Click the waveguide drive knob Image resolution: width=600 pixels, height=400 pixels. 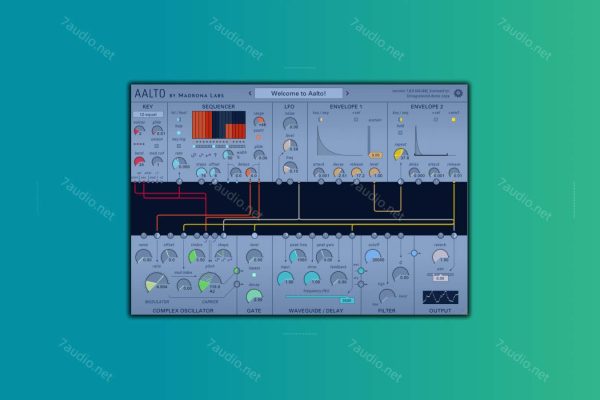[312, 279]
